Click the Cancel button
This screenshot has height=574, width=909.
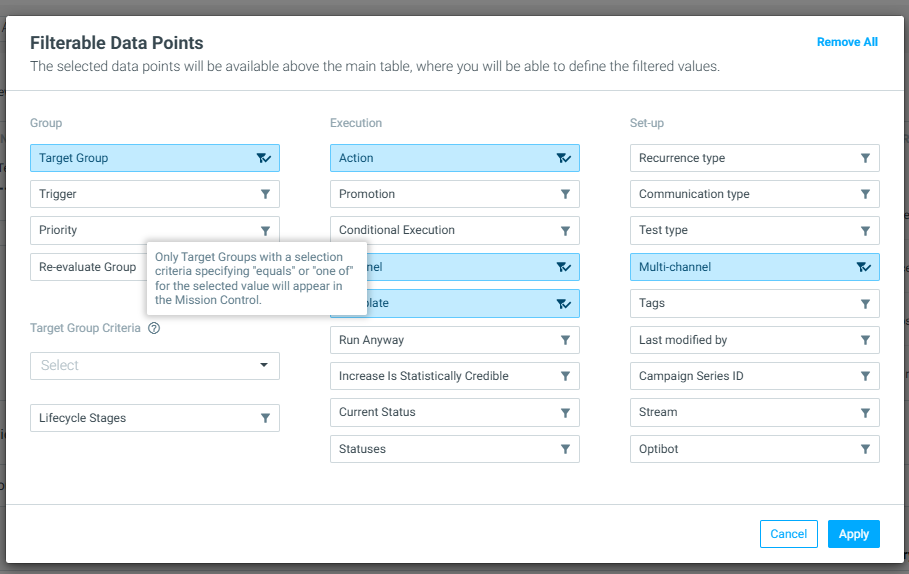click(788, 534)
